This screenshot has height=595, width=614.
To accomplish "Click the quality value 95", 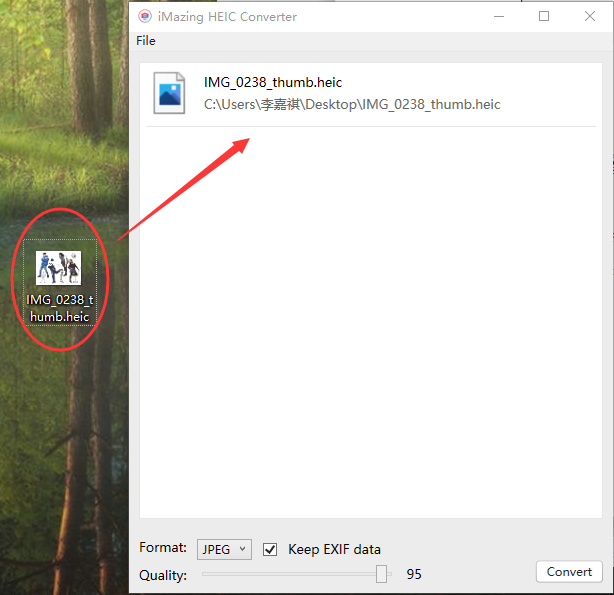I will pos(414,574).
